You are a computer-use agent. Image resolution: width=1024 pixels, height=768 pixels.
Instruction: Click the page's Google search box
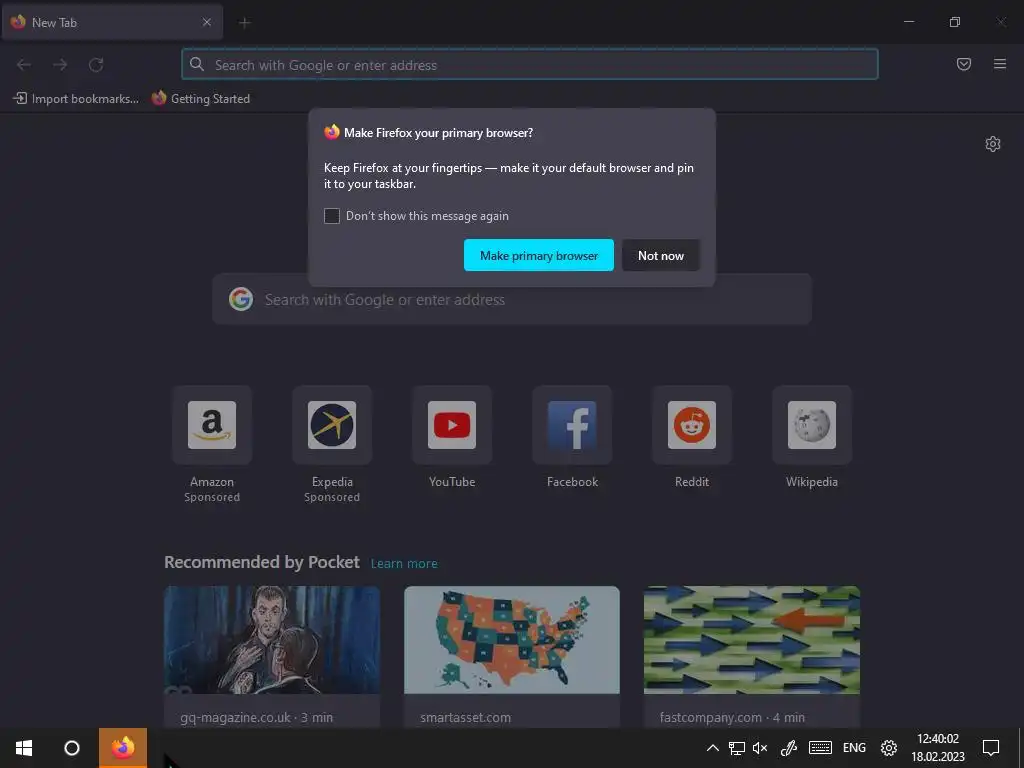(x=512, y=300)
